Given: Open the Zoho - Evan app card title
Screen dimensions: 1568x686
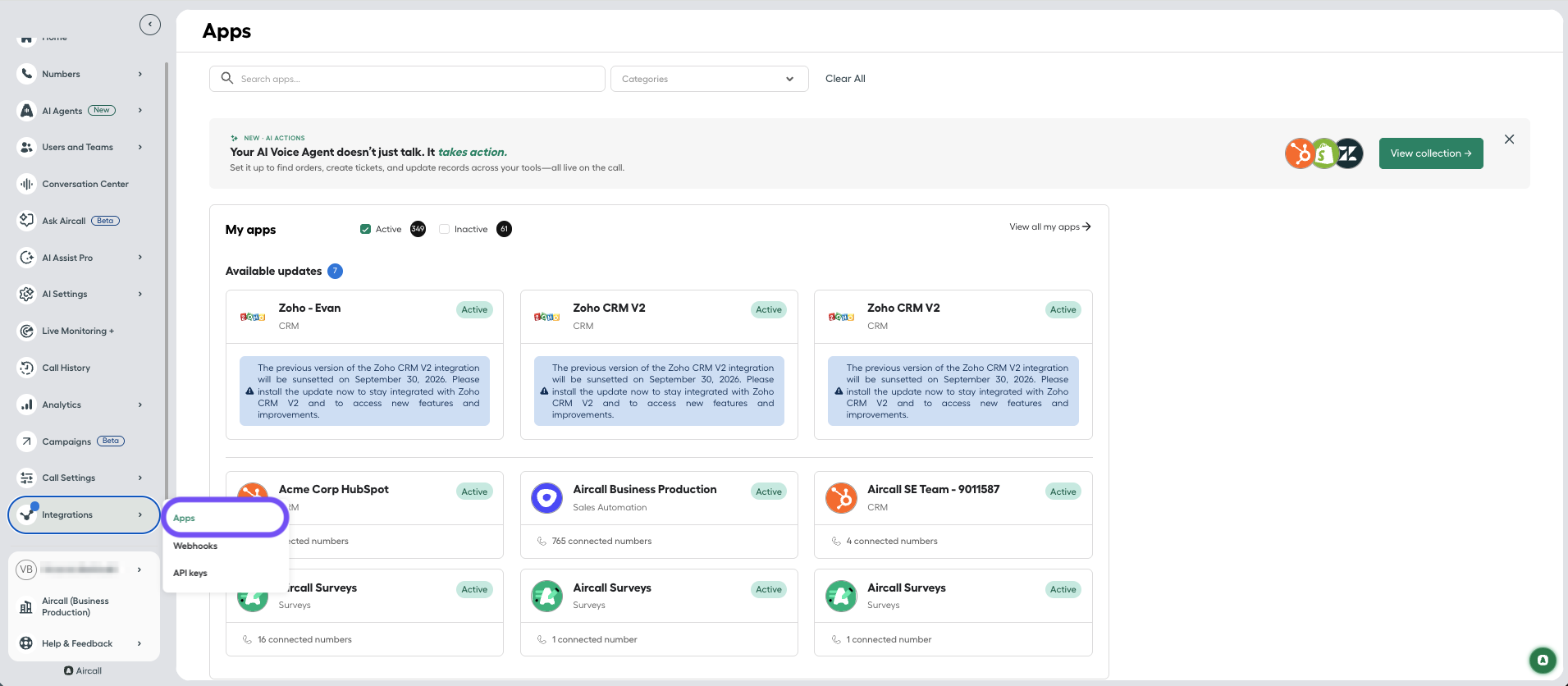Looking at the screenshot, I should click(x=309, y=308).
